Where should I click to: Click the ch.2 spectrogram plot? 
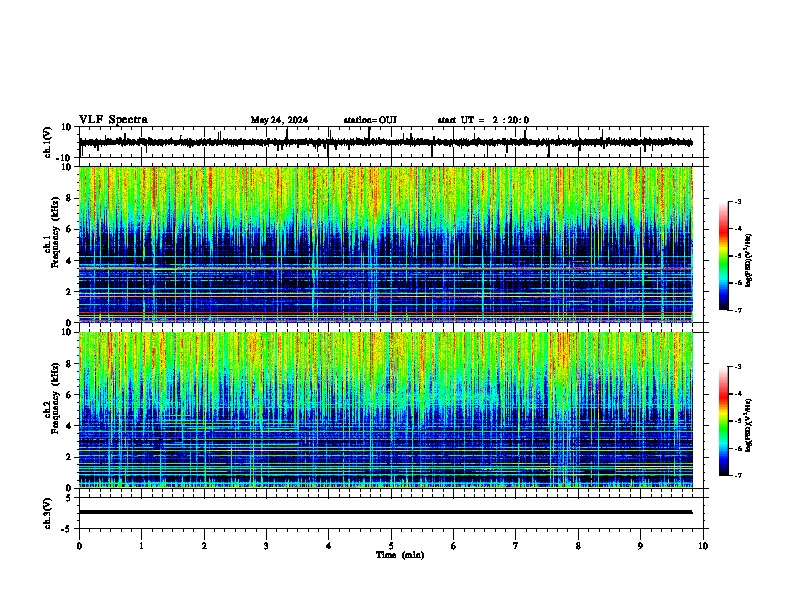tap(386, 410)
